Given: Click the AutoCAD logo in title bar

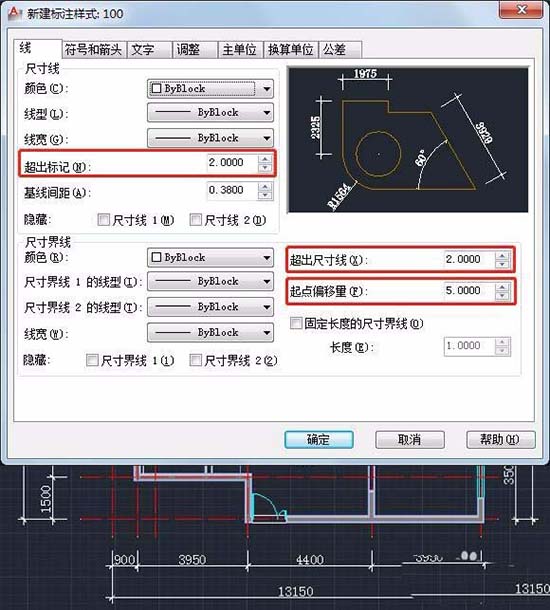Looking at the screenshot, I should (x=15, y=14).
